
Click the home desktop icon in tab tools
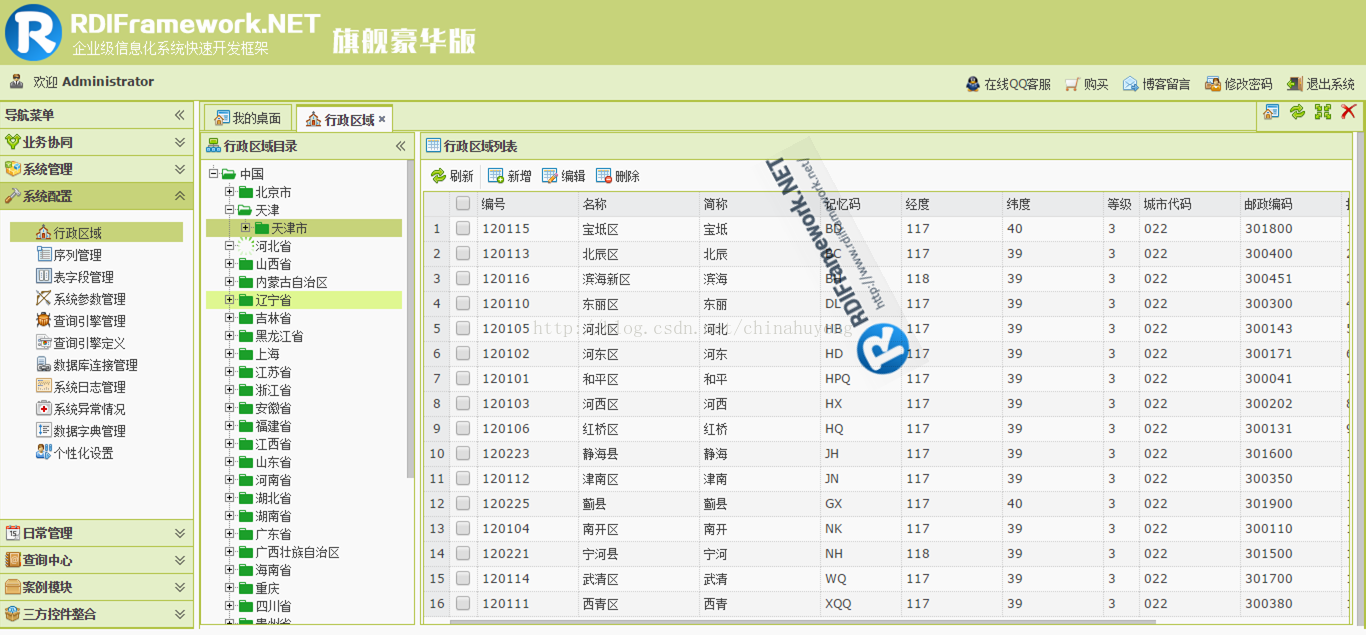(1271, 112)
